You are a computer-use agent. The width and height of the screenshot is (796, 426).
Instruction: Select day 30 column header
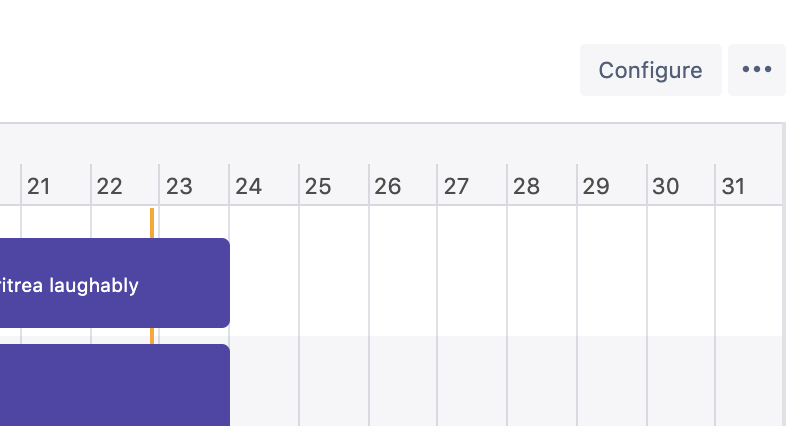(x=666, y=186)
